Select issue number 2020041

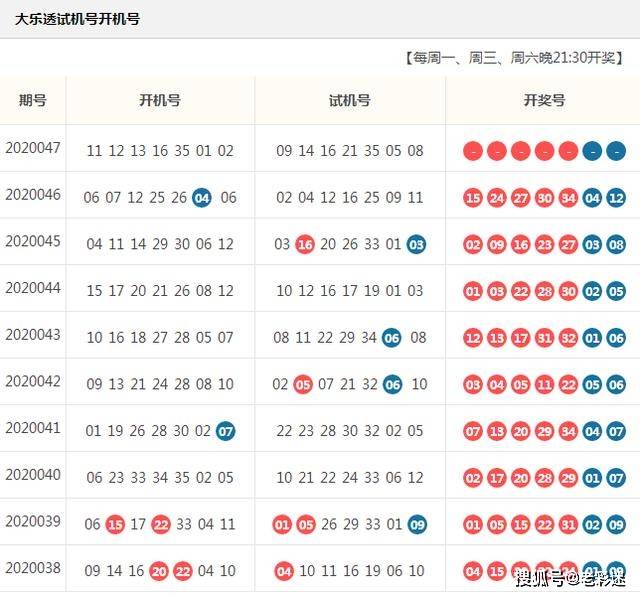(33, 428)
